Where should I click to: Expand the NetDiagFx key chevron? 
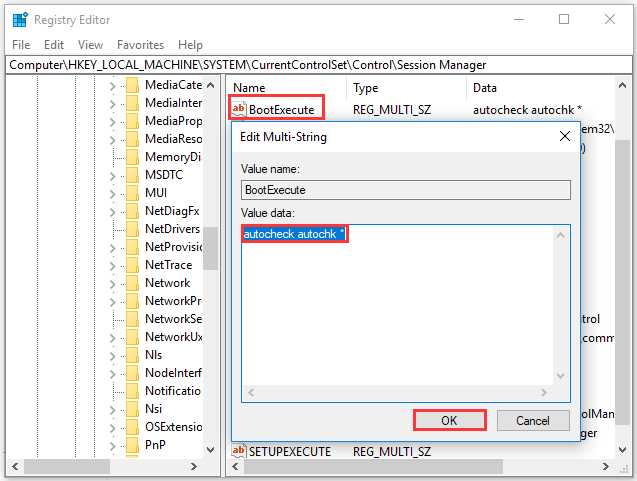[x=113, y=212]
